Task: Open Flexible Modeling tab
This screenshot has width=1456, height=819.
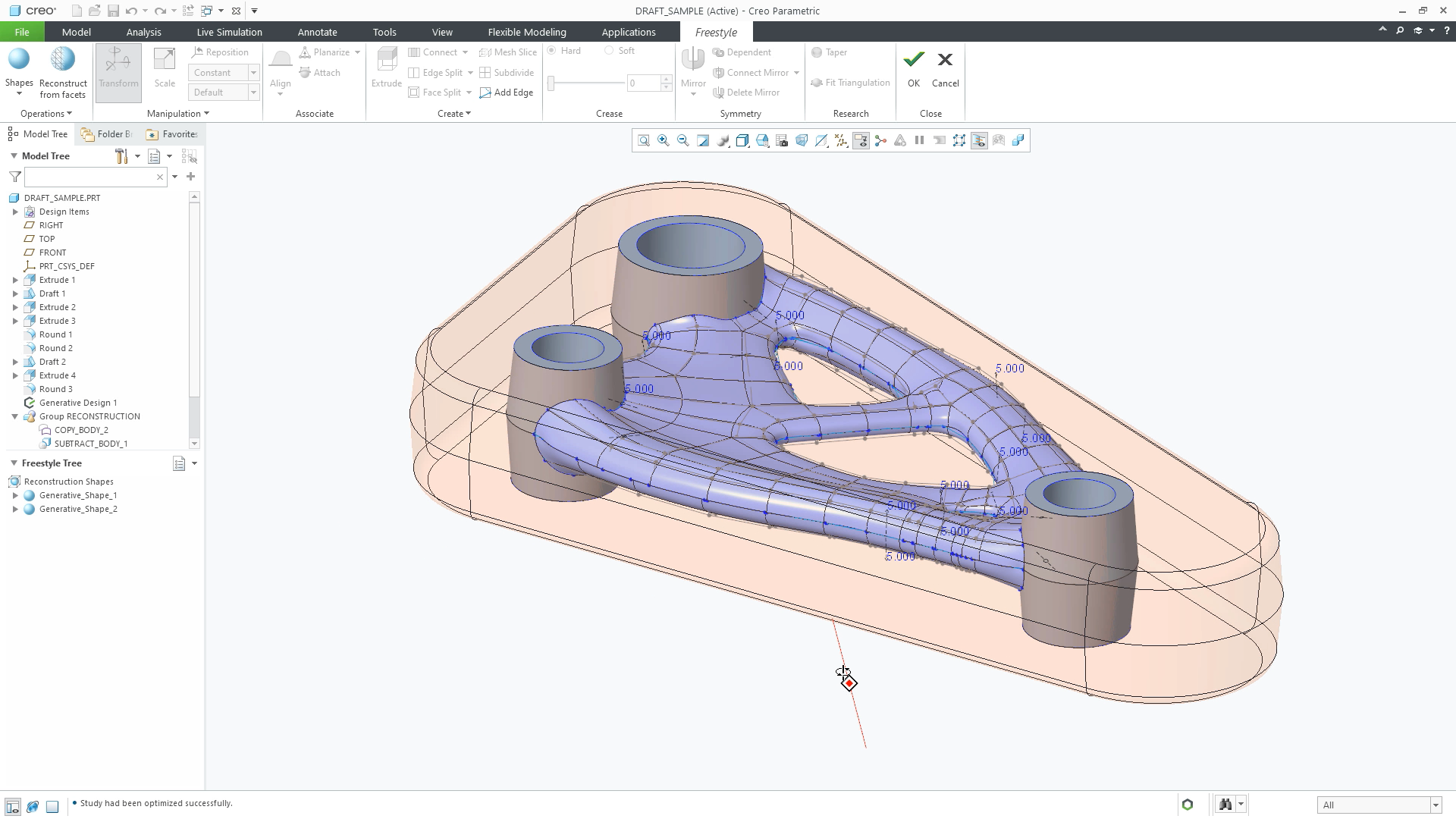Action: coord(527,32)
